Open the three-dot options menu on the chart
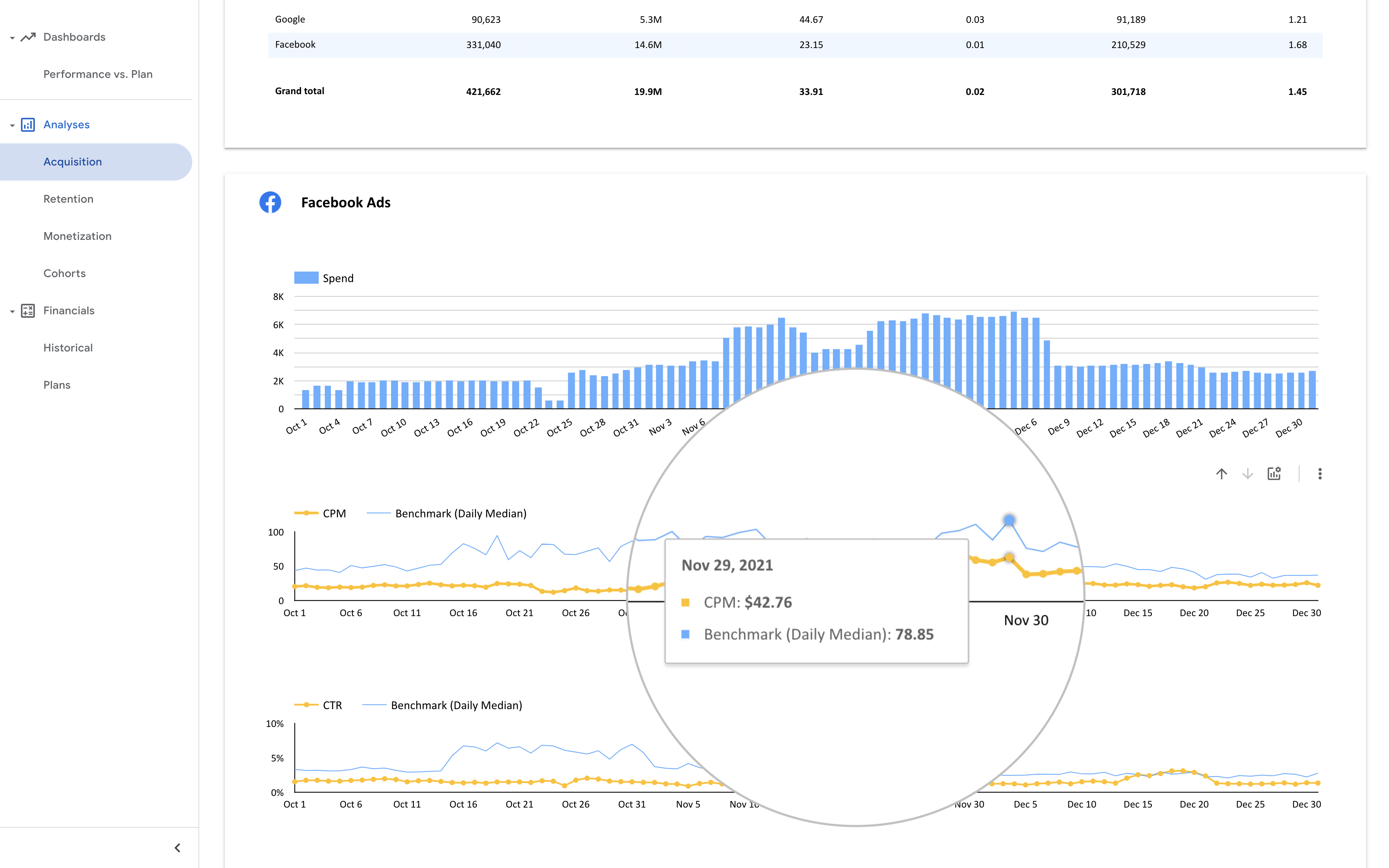Viewport: 1389px width, 868px height. tap(1320, 474)
